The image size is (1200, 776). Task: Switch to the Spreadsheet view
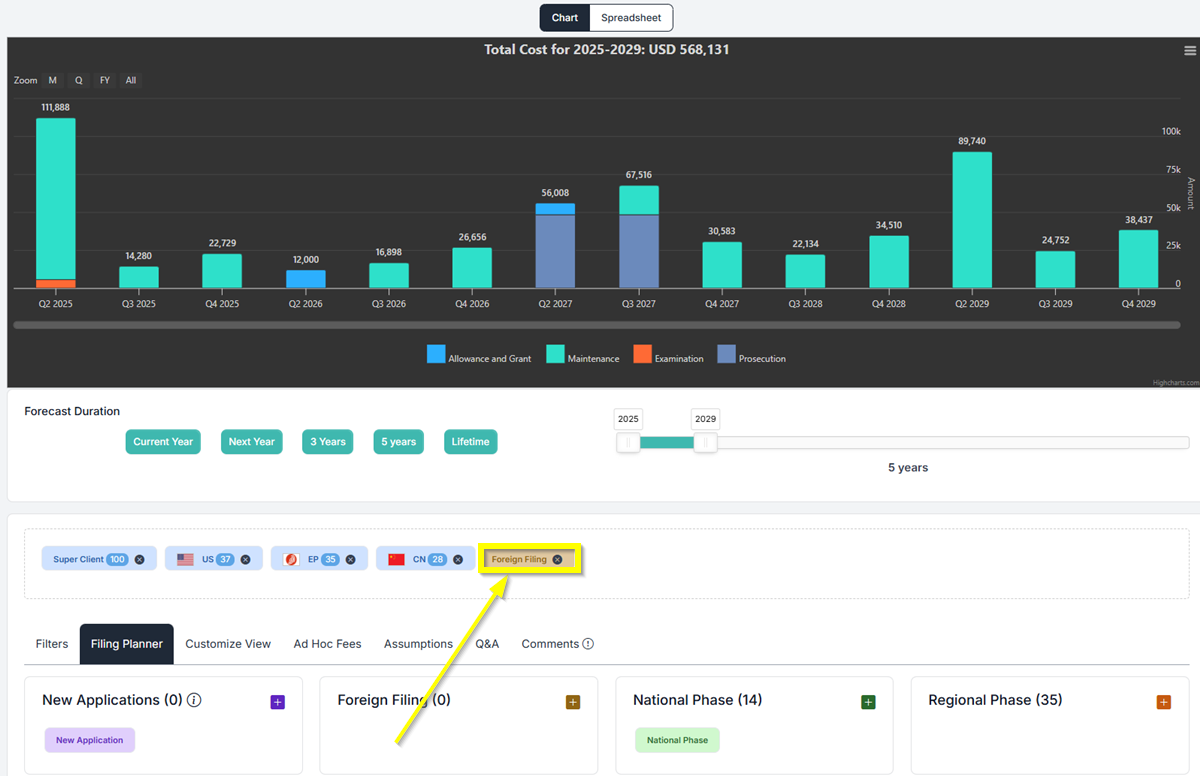631,18
